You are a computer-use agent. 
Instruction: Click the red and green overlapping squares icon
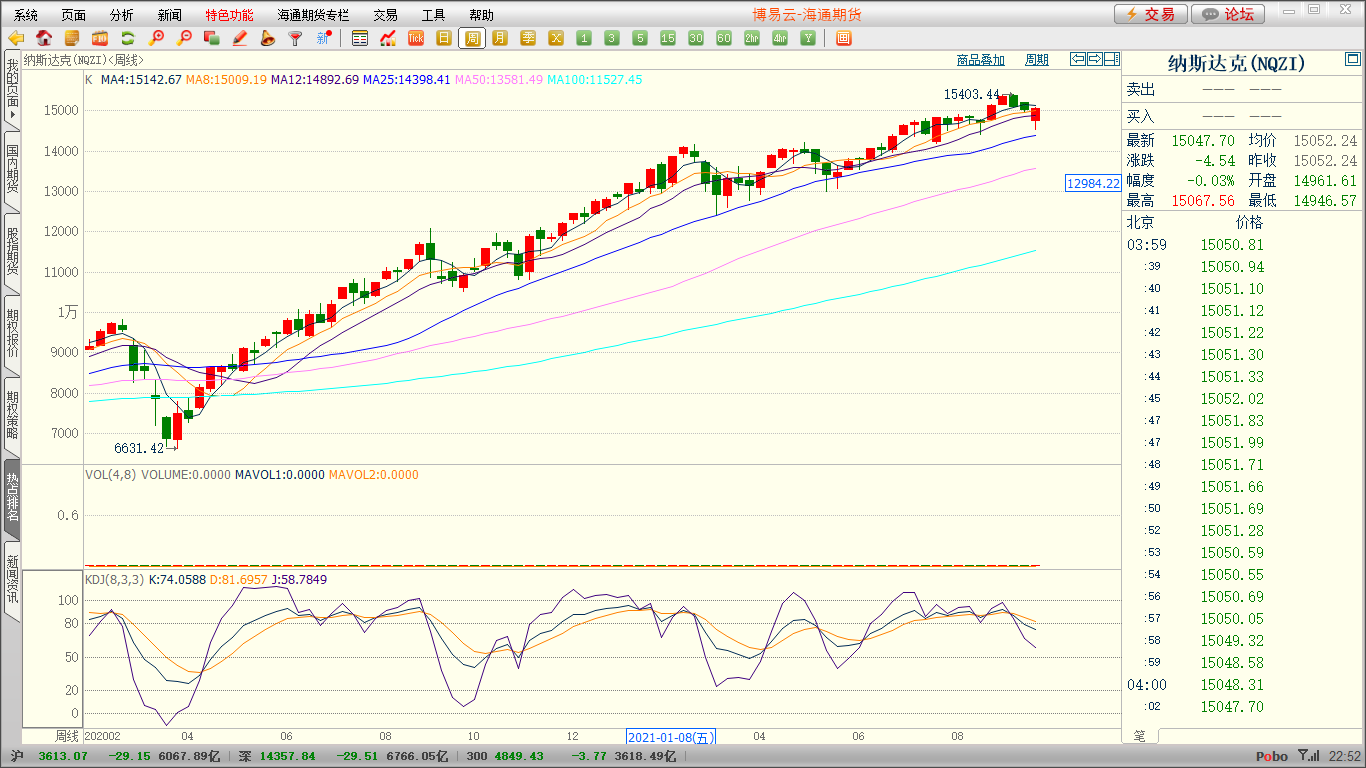point(212,38)
